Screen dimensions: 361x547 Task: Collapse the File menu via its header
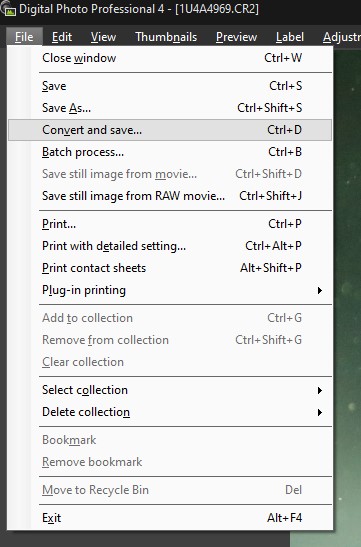tap(24, 37)
